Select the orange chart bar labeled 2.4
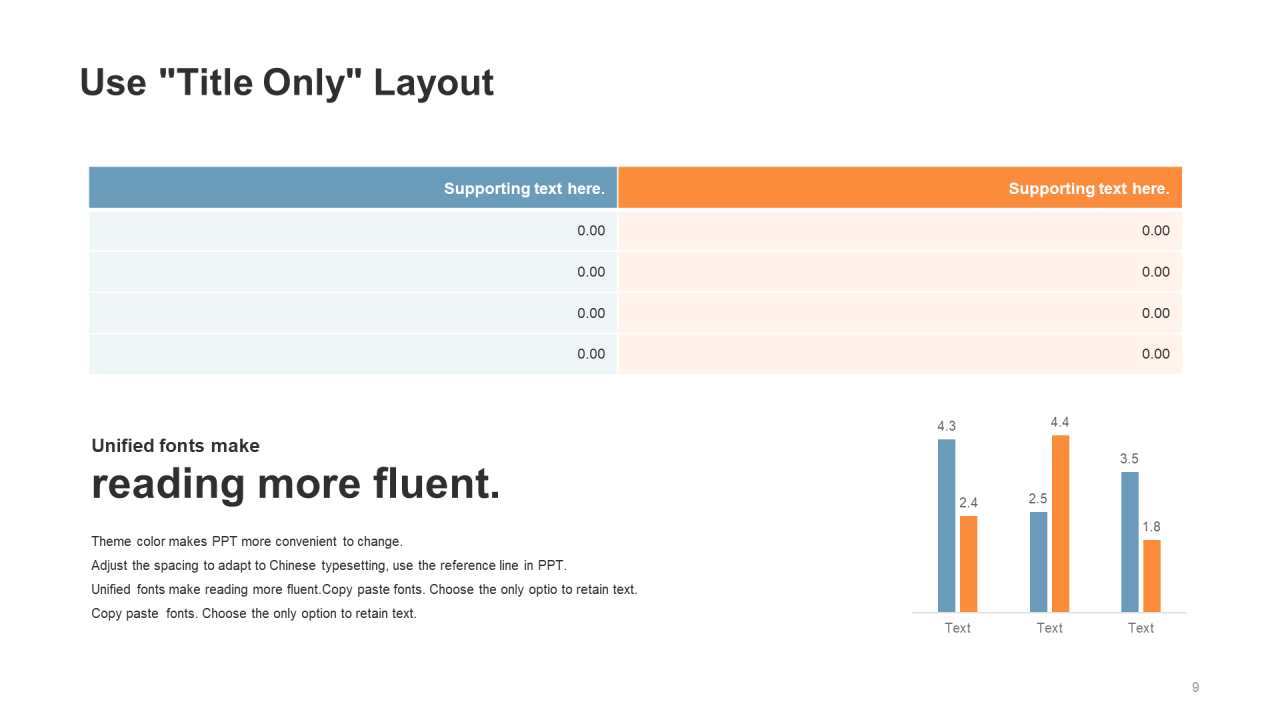The height and width of the screenshot is (720, 1280). (968, 563)
